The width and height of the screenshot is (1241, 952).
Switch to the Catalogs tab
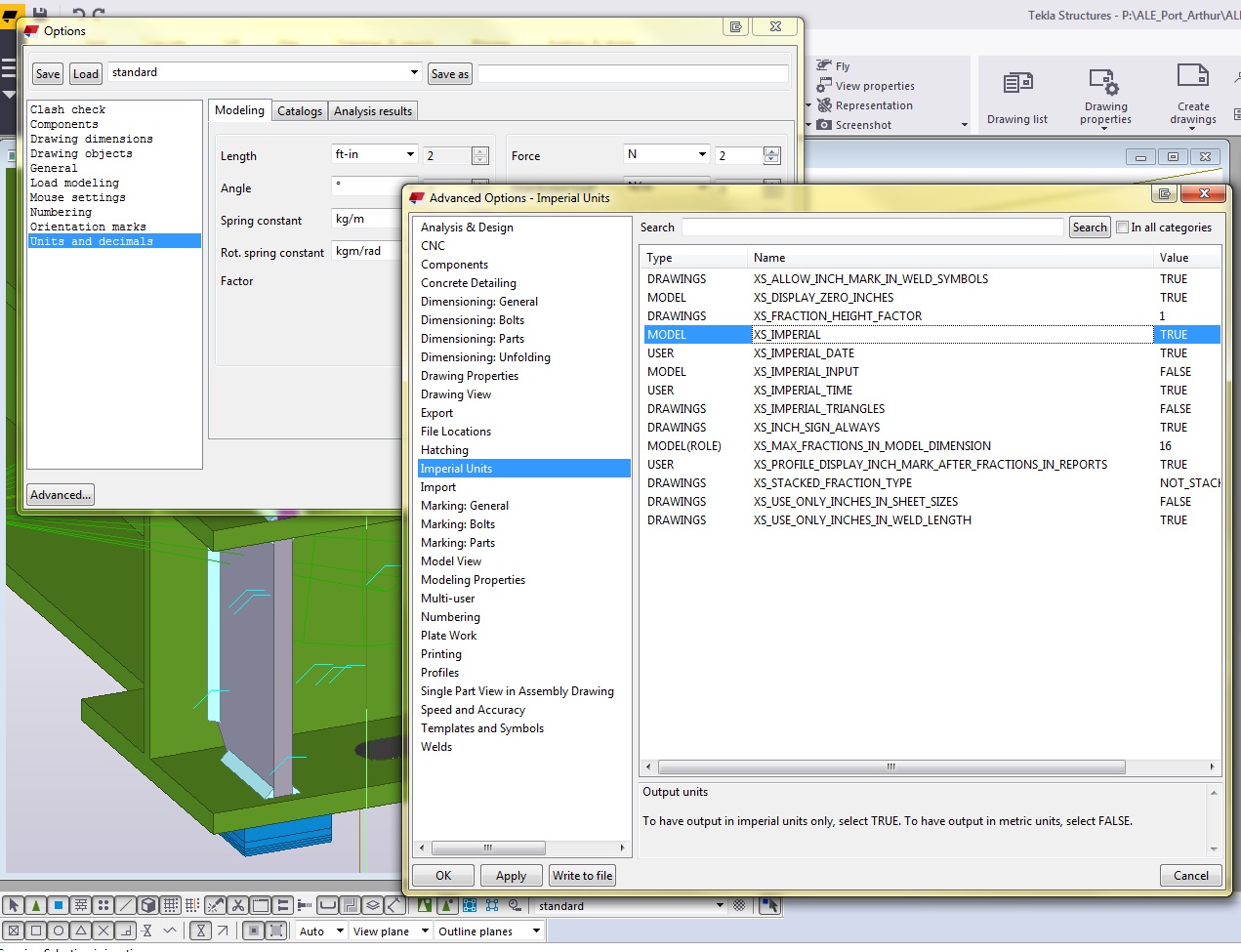tap(299, 111)
